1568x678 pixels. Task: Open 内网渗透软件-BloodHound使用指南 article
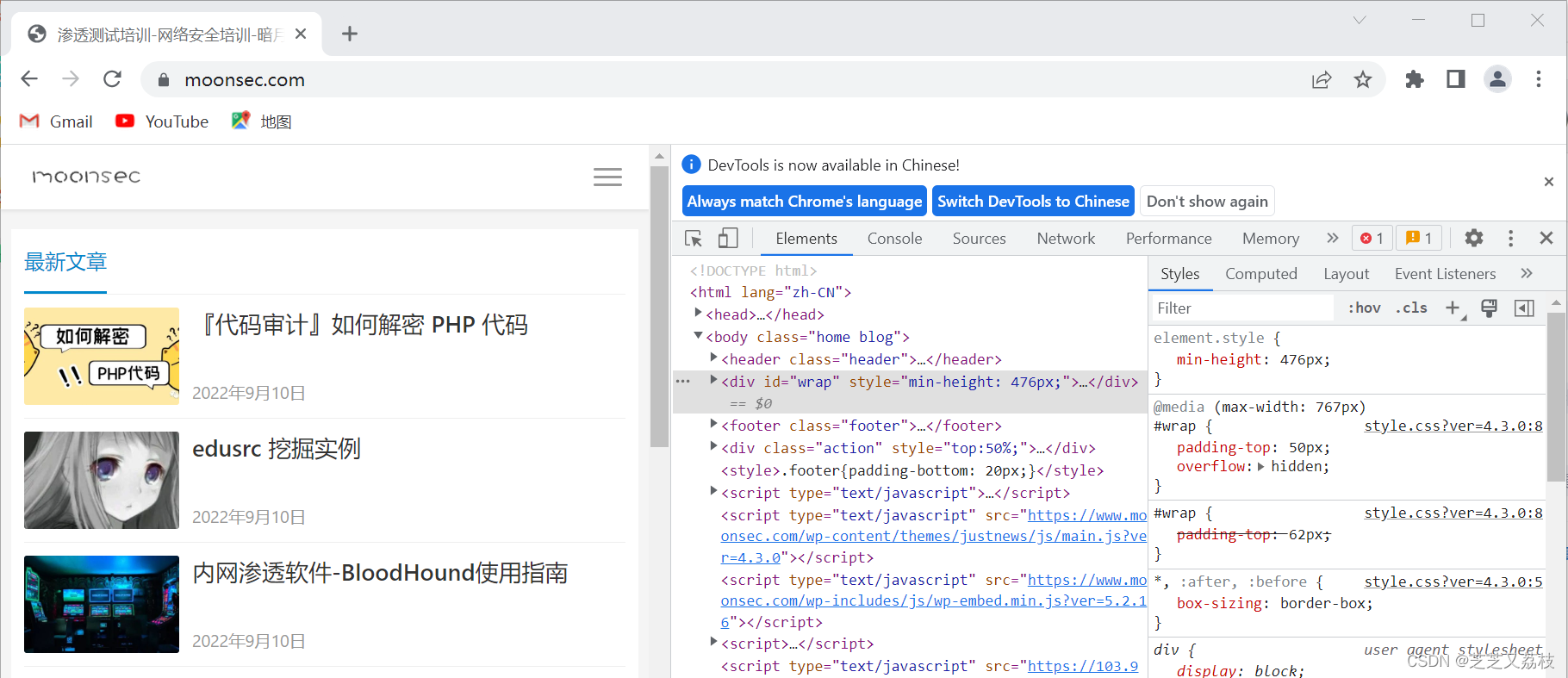(x=380, y=573)
